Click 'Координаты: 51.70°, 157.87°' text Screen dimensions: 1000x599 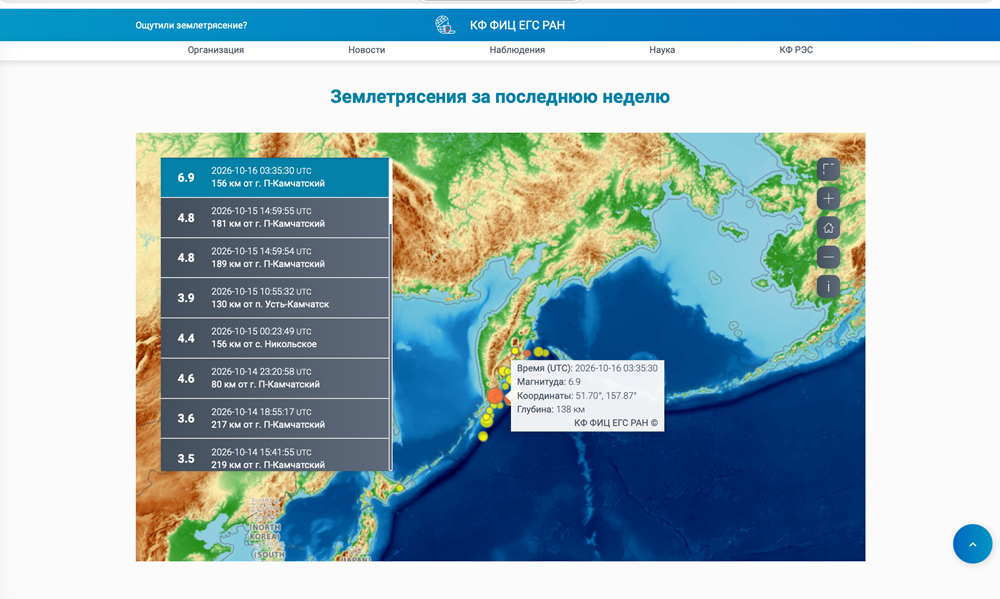tap(577, 396)
